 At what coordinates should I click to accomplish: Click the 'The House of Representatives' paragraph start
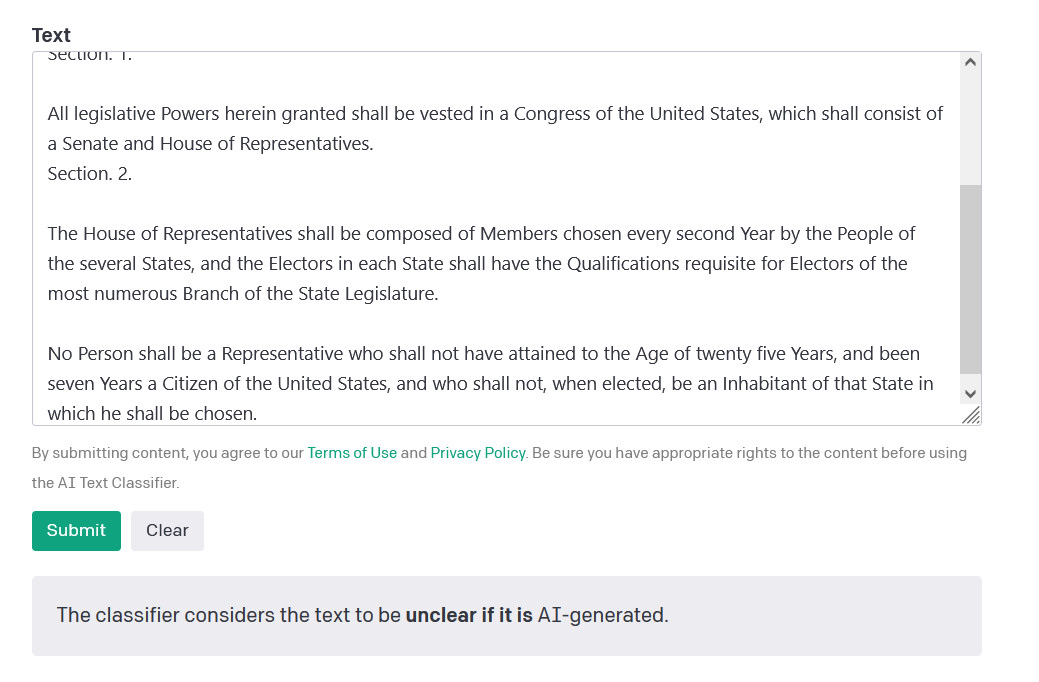[x=50, y=234]
